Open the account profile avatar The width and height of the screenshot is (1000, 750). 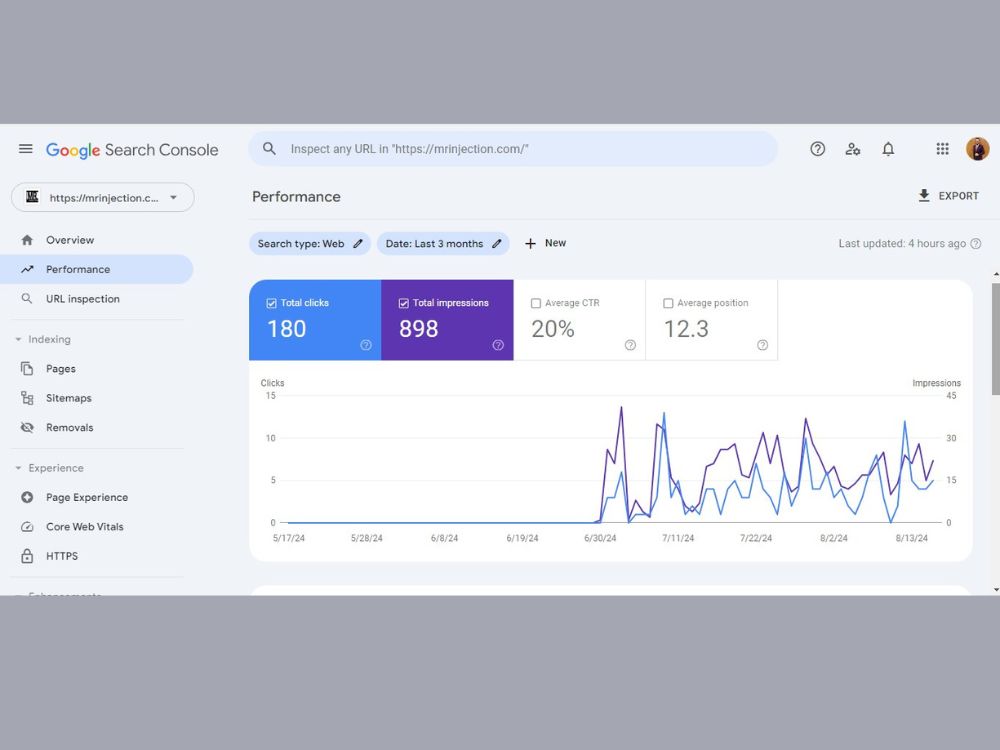click(977, 149)
